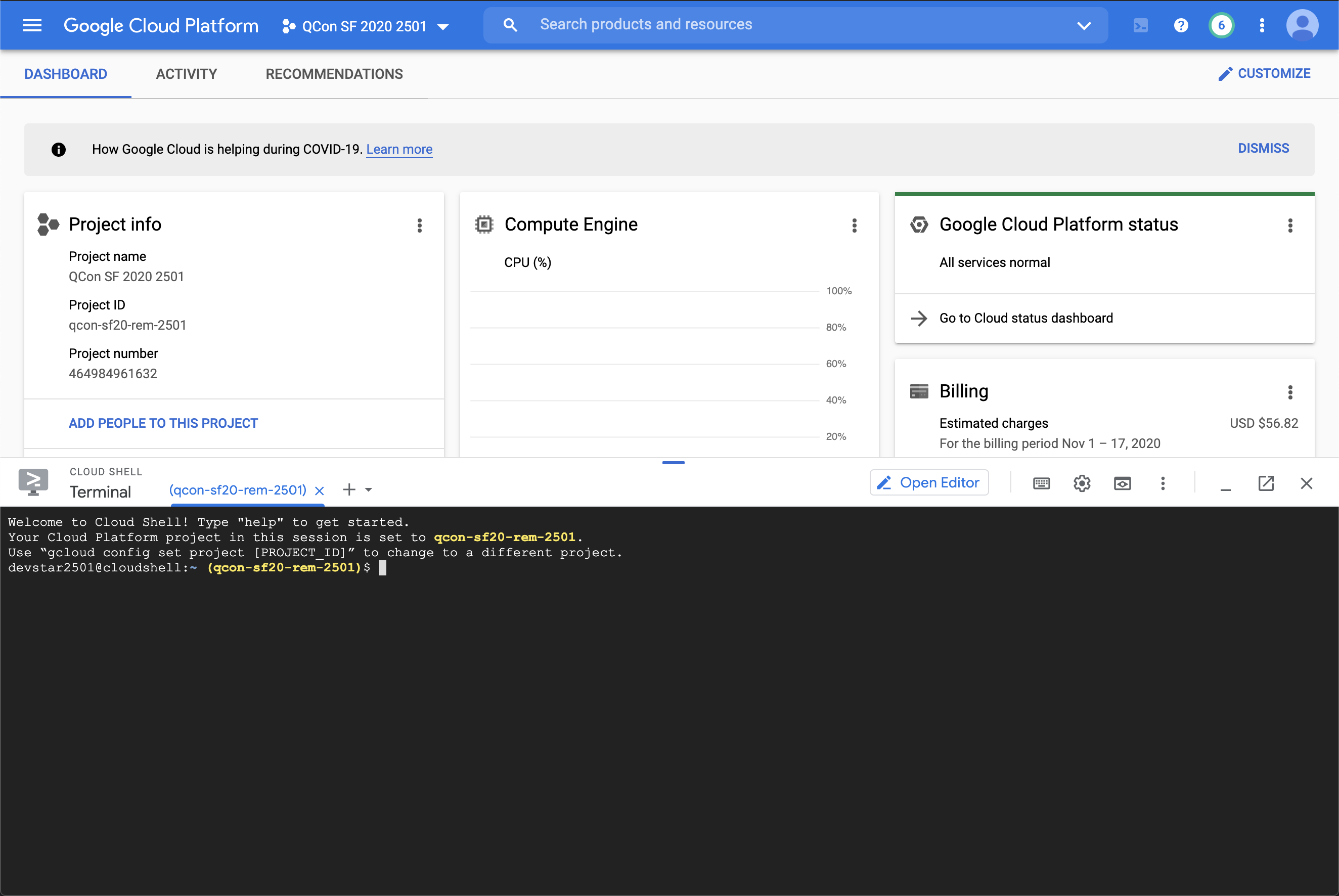Click the Google Cloud Platform status icon

point(919,225)
